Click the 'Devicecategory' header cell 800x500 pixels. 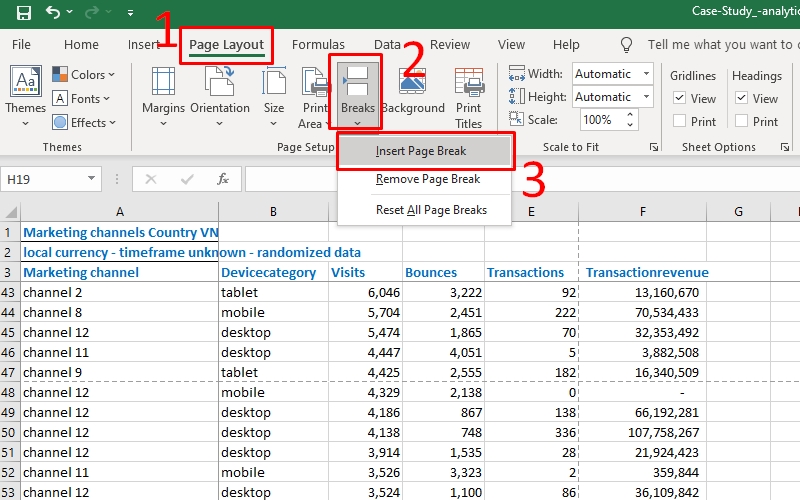tap(273, 272)
